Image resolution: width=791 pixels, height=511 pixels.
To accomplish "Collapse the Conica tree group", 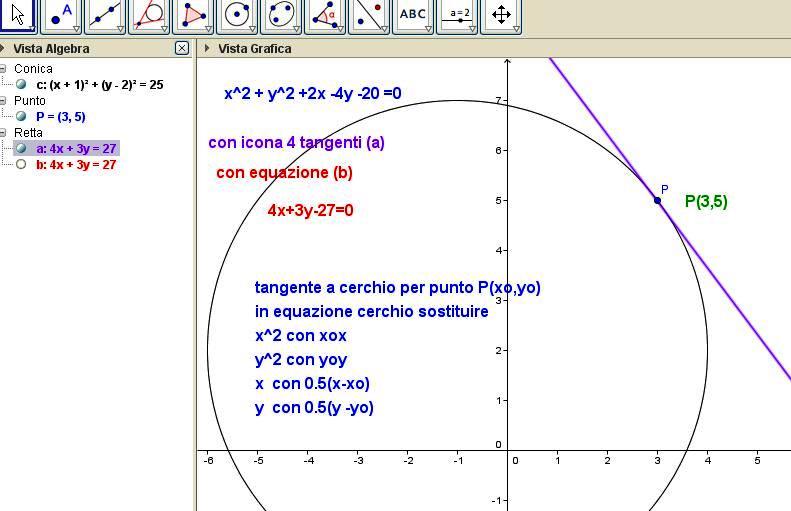I will 3,69.
